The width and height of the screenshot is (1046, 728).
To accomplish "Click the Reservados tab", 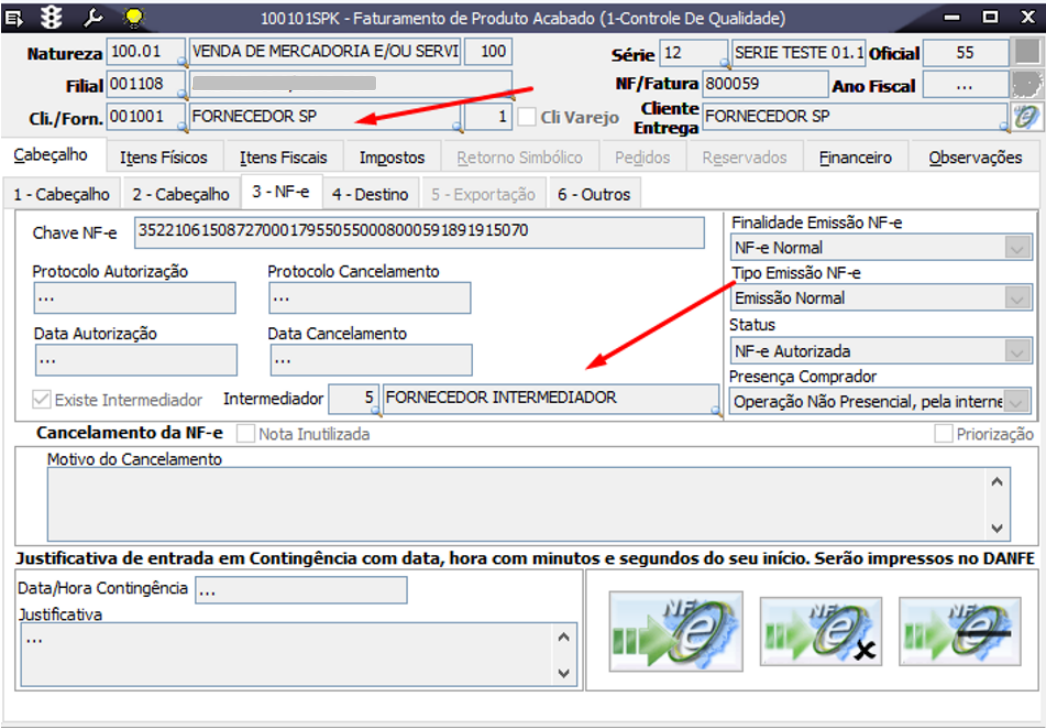I will (744, 157).
